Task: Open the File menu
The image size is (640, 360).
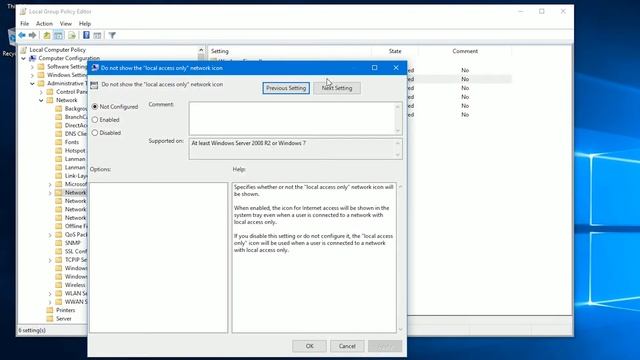Action: 24,24
